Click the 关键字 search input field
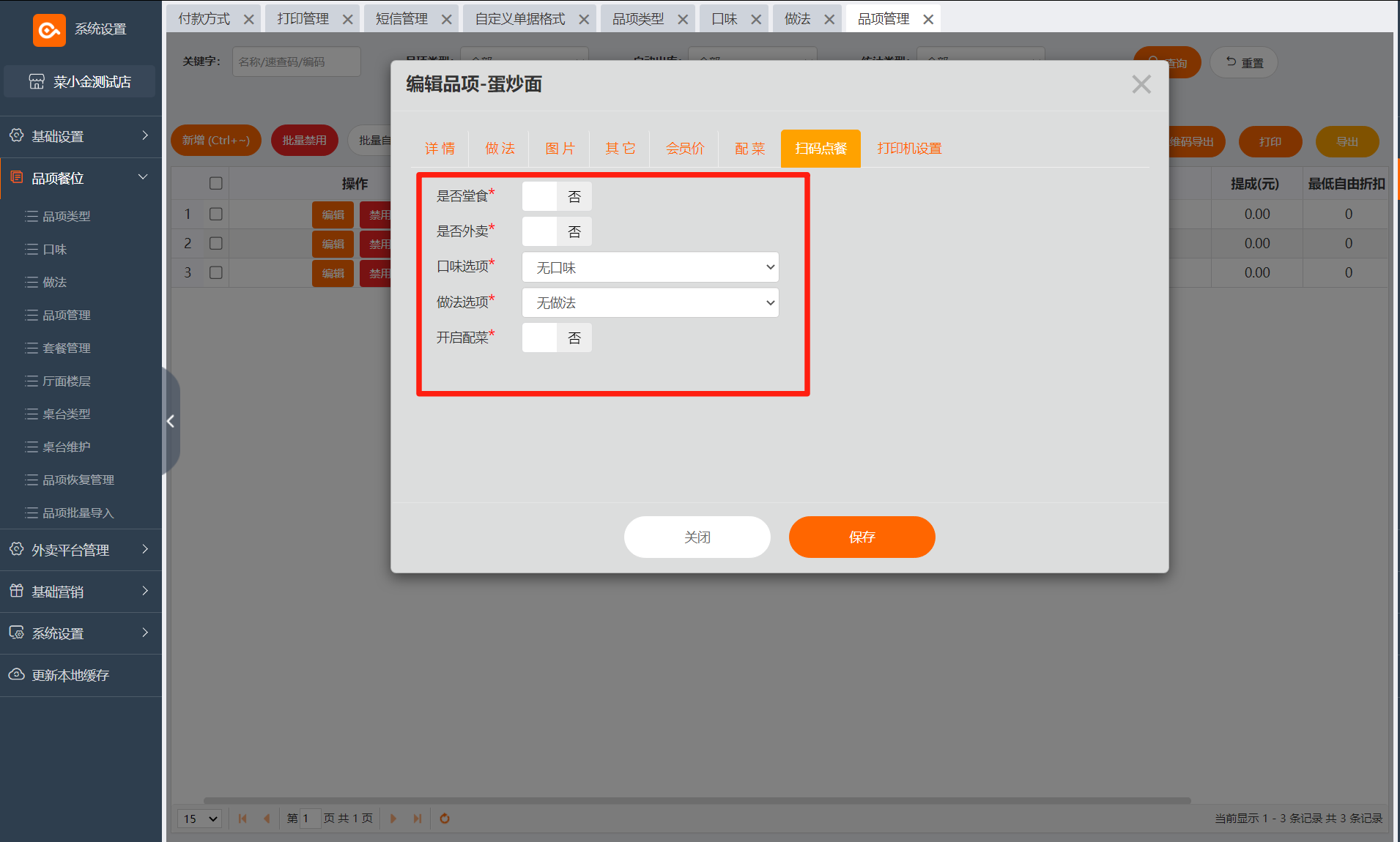This screenshot has width=1400, height=842. tap(297, 62)
